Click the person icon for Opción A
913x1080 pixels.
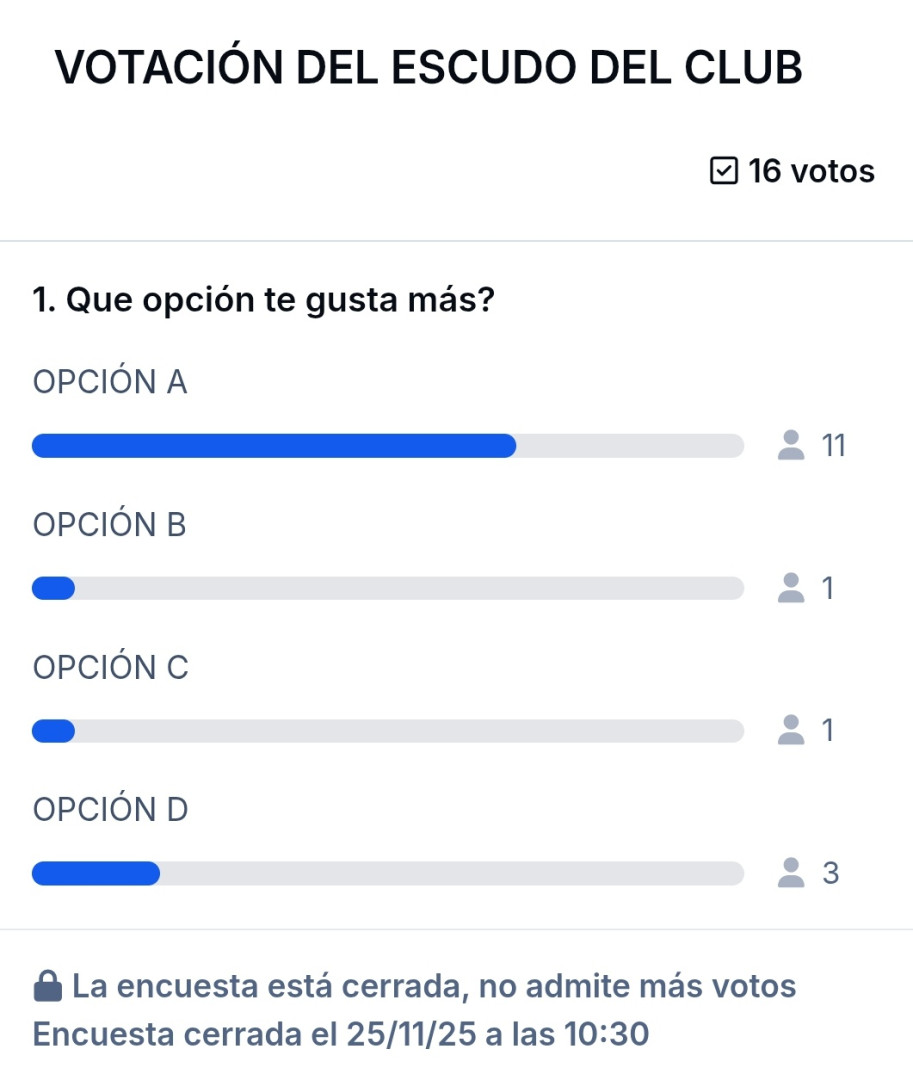(791, 445)
